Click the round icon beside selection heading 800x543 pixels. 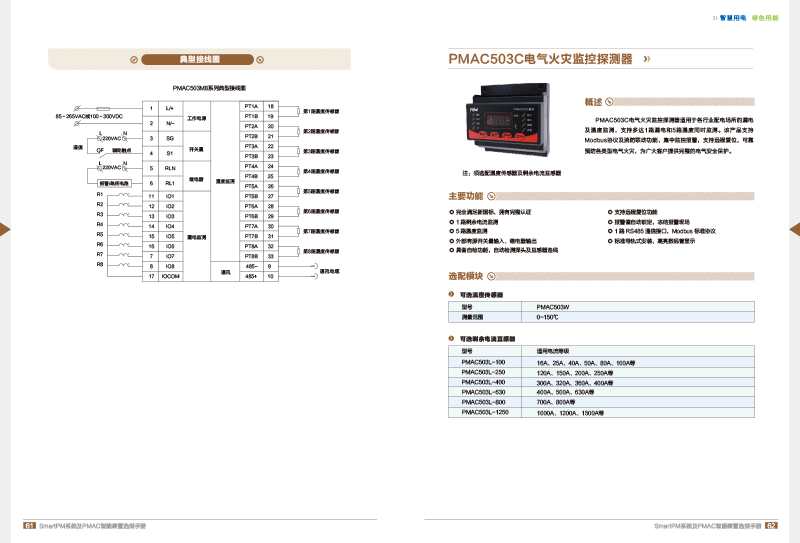click(491, 275)
